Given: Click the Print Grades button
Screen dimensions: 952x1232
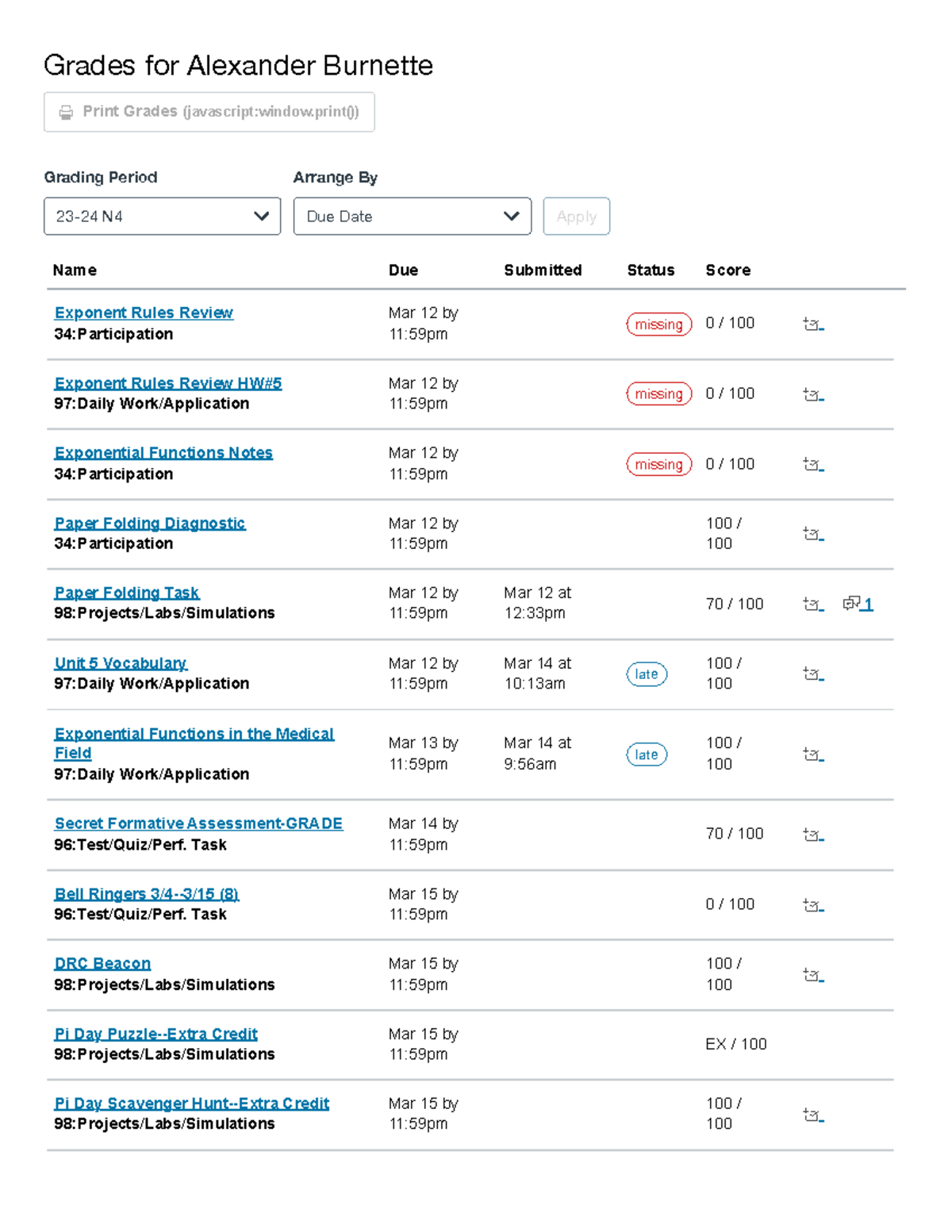Looking at the screenshot, I should (x=209, y=112).
